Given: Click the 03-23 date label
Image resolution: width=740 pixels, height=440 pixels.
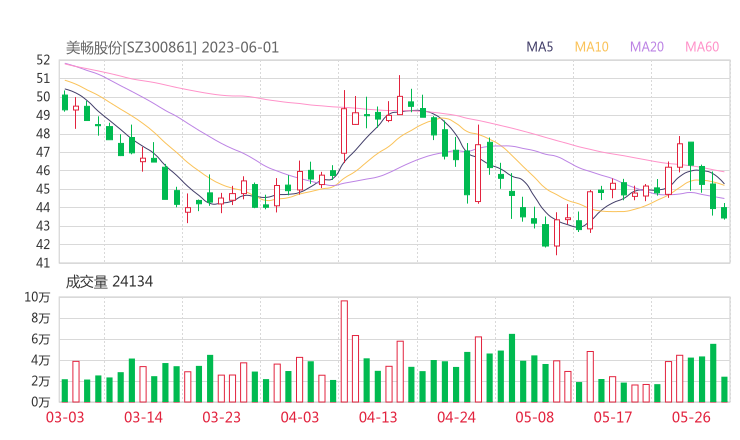Looking at the screenshot, I should tap(221, 417).
